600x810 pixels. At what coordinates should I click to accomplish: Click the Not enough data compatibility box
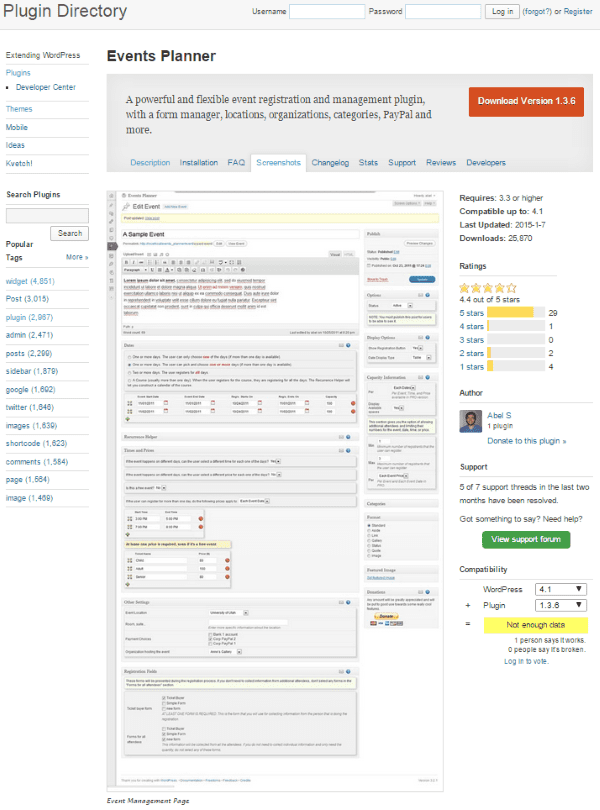535,625
